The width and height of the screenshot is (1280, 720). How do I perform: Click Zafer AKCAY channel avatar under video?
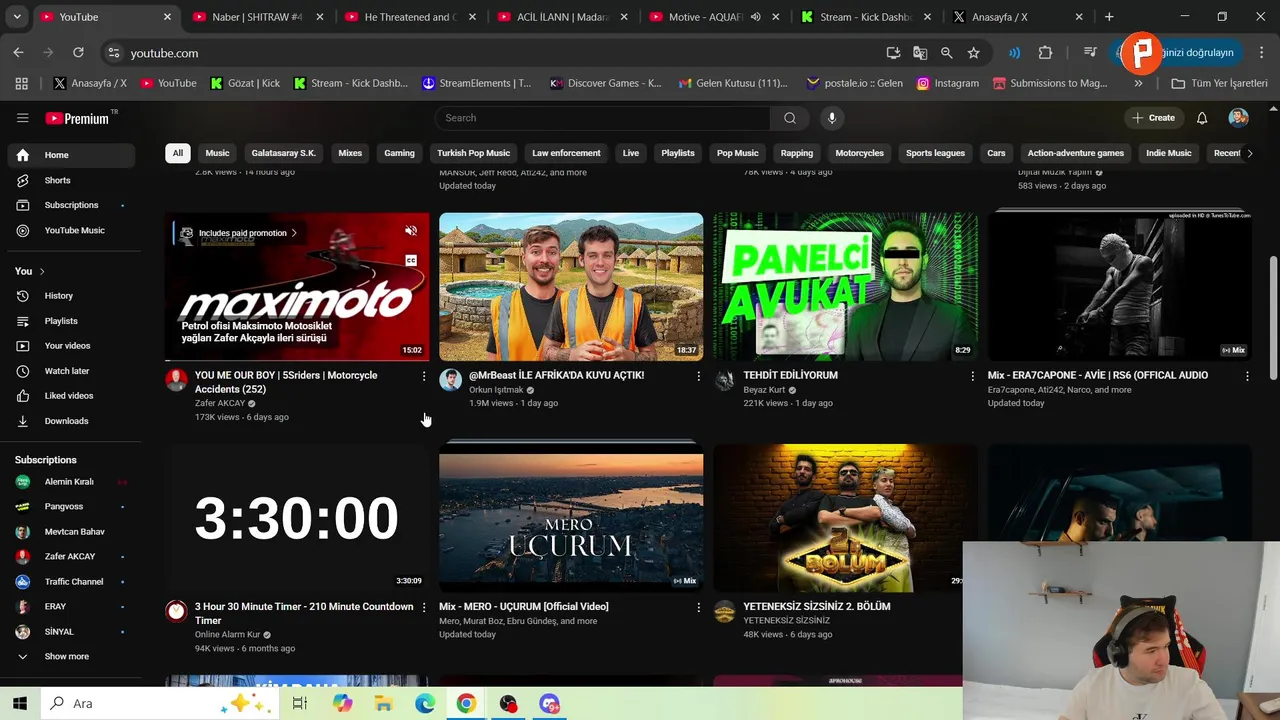click(176, 380)
